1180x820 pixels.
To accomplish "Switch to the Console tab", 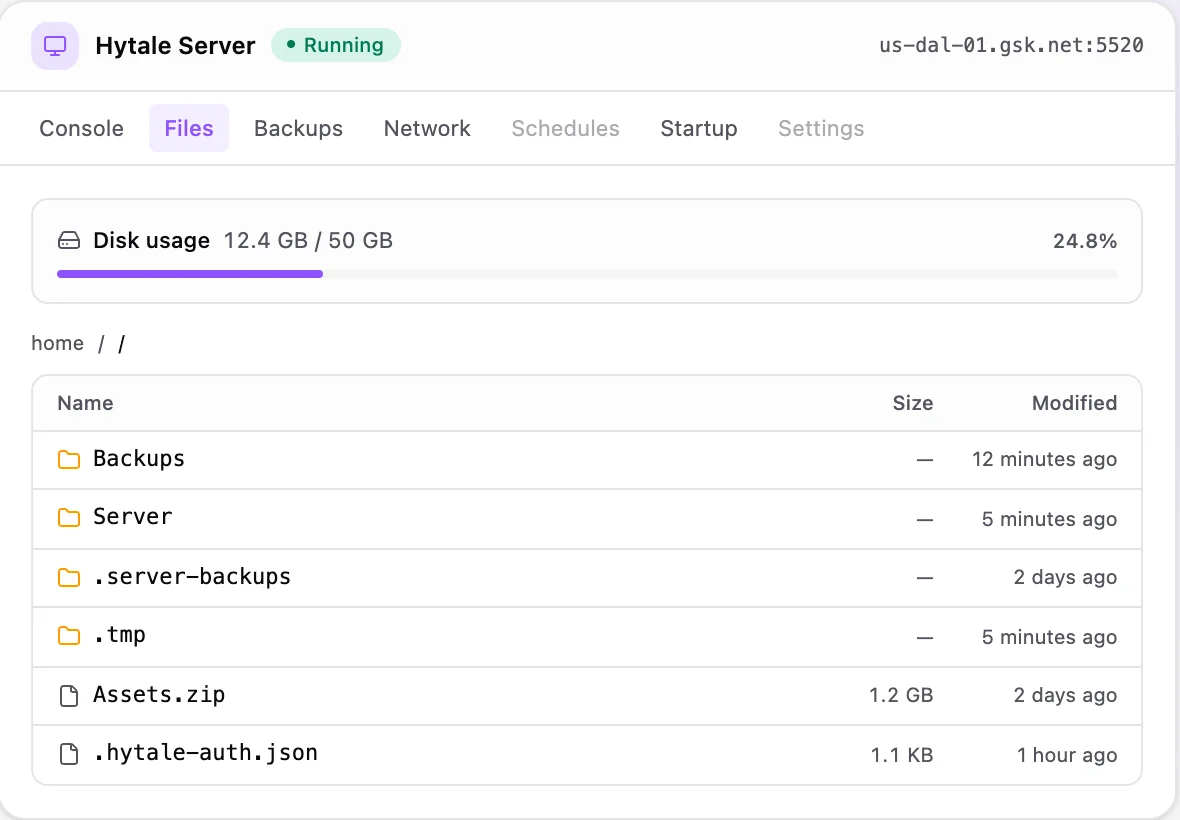I will click(81, 129).
